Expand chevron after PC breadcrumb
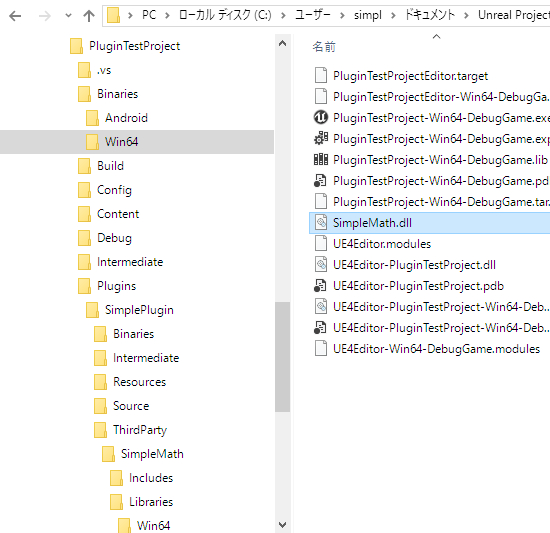 coord(167,15)
